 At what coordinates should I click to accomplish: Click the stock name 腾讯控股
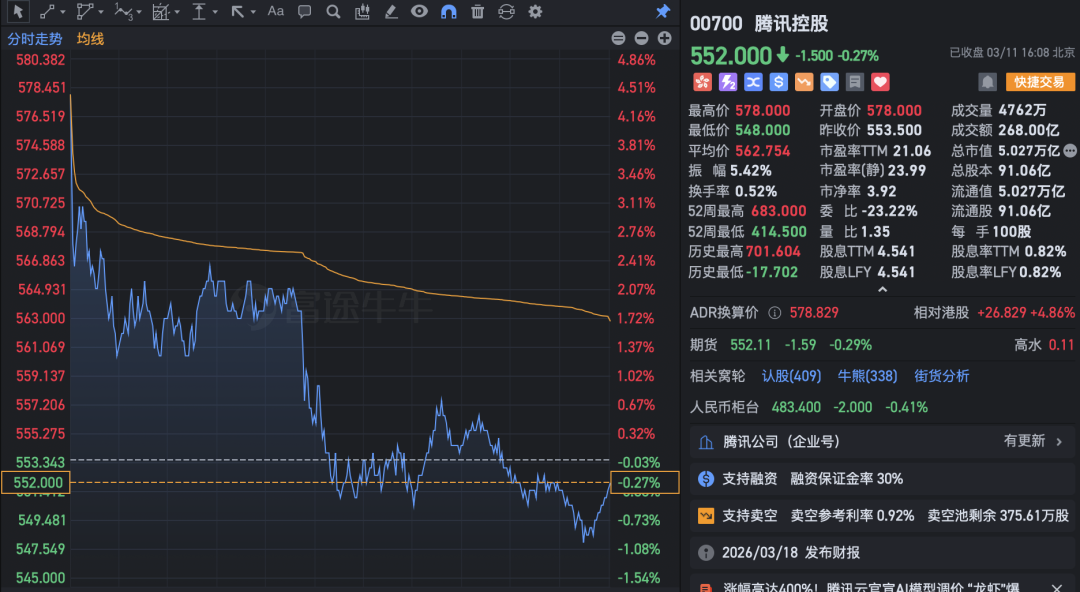(791, 24)
